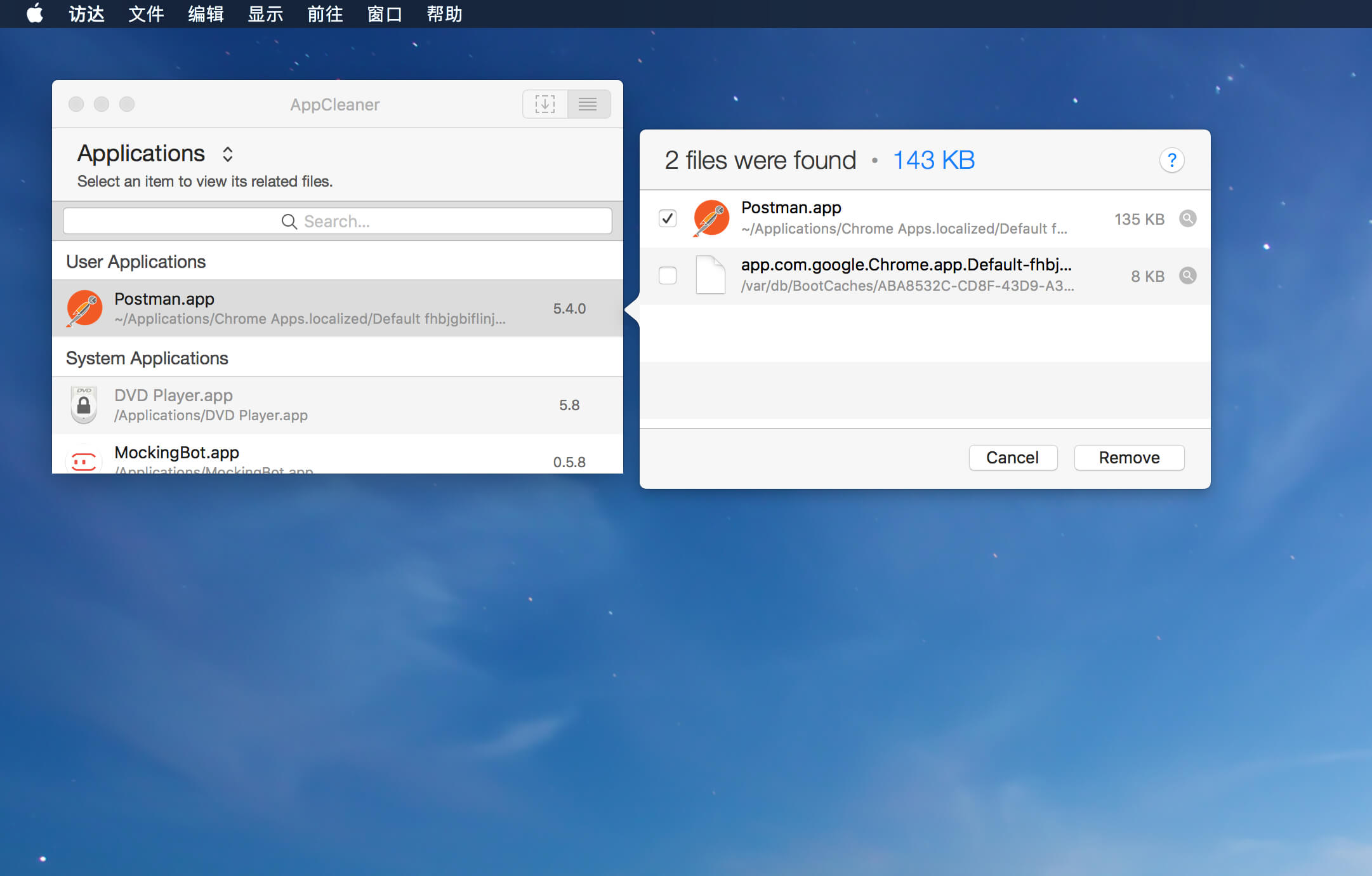Click the DVD Player version 5.8
The image size is (1372, 876).
pos(569,405)
